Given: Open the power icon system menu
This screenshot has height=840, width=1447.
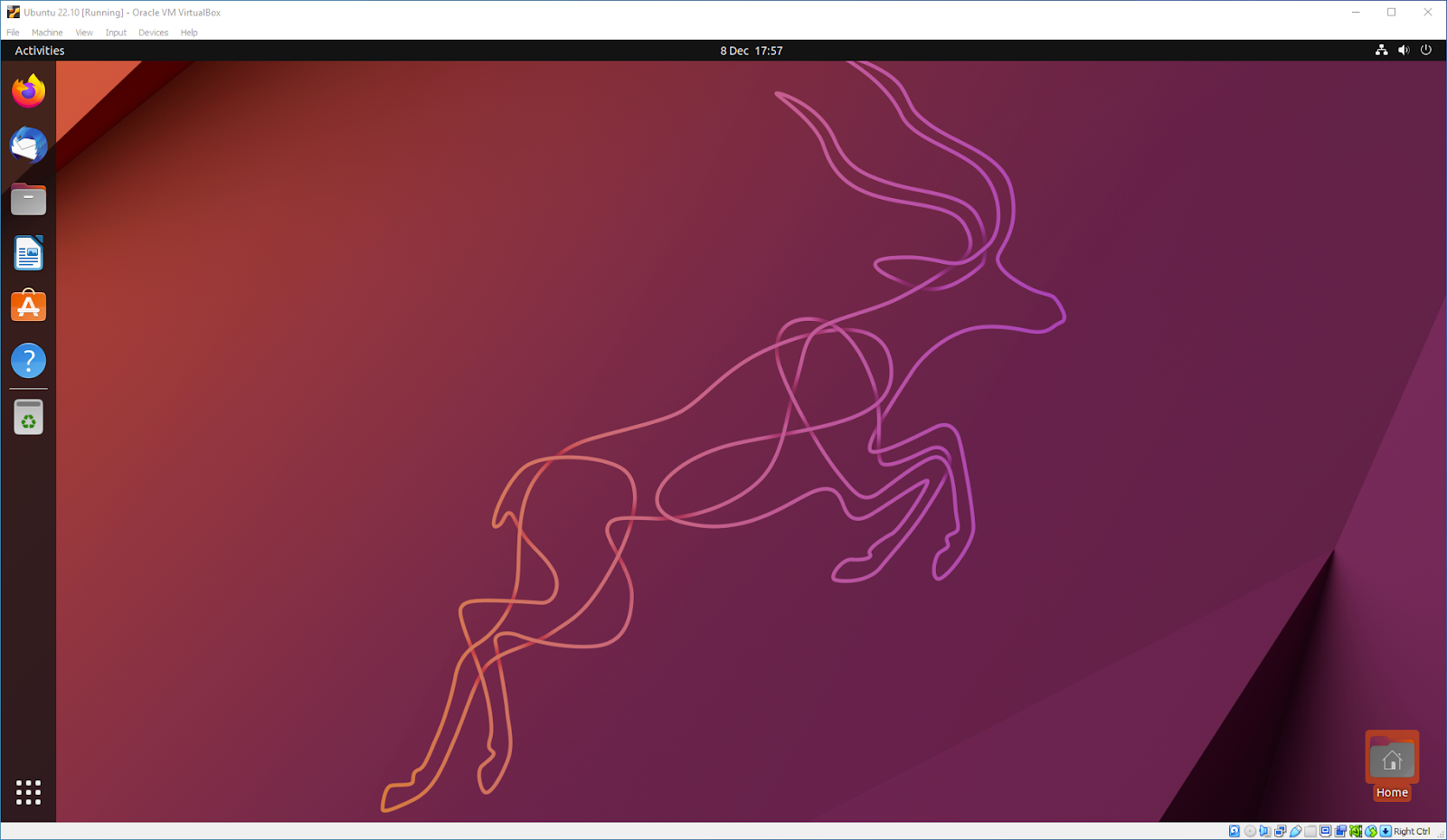Looking at the screenshot, I should (1426, 51).
